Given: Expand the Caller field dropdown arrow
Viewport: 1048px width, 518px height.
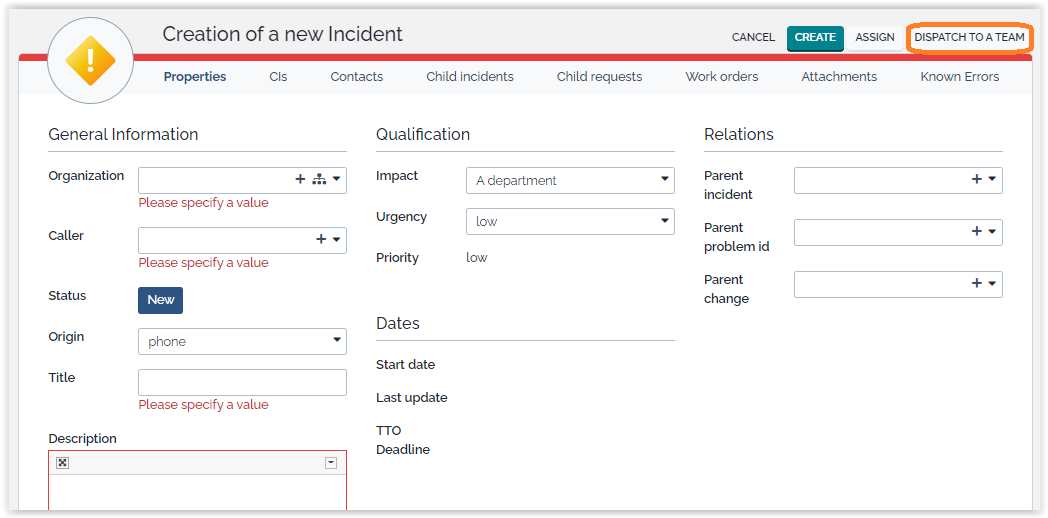Looking at the screenshot, I should 336,240.
